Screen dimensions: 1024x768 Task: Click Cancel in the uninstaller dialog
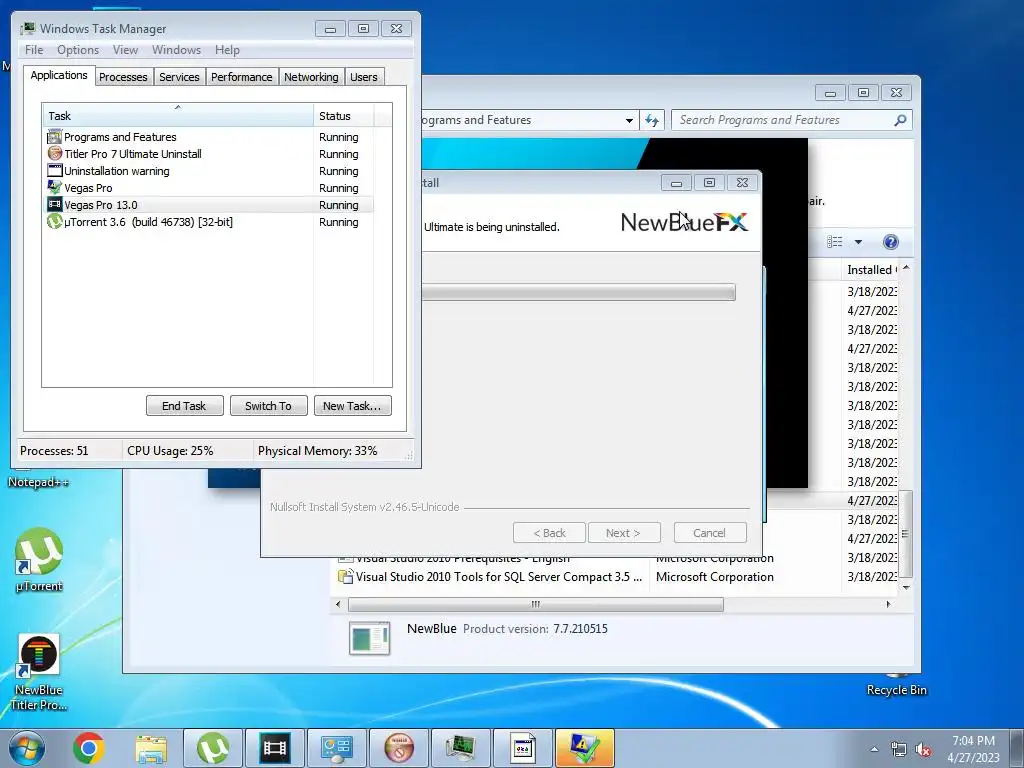pyautogui.click(x=709, y=533)
